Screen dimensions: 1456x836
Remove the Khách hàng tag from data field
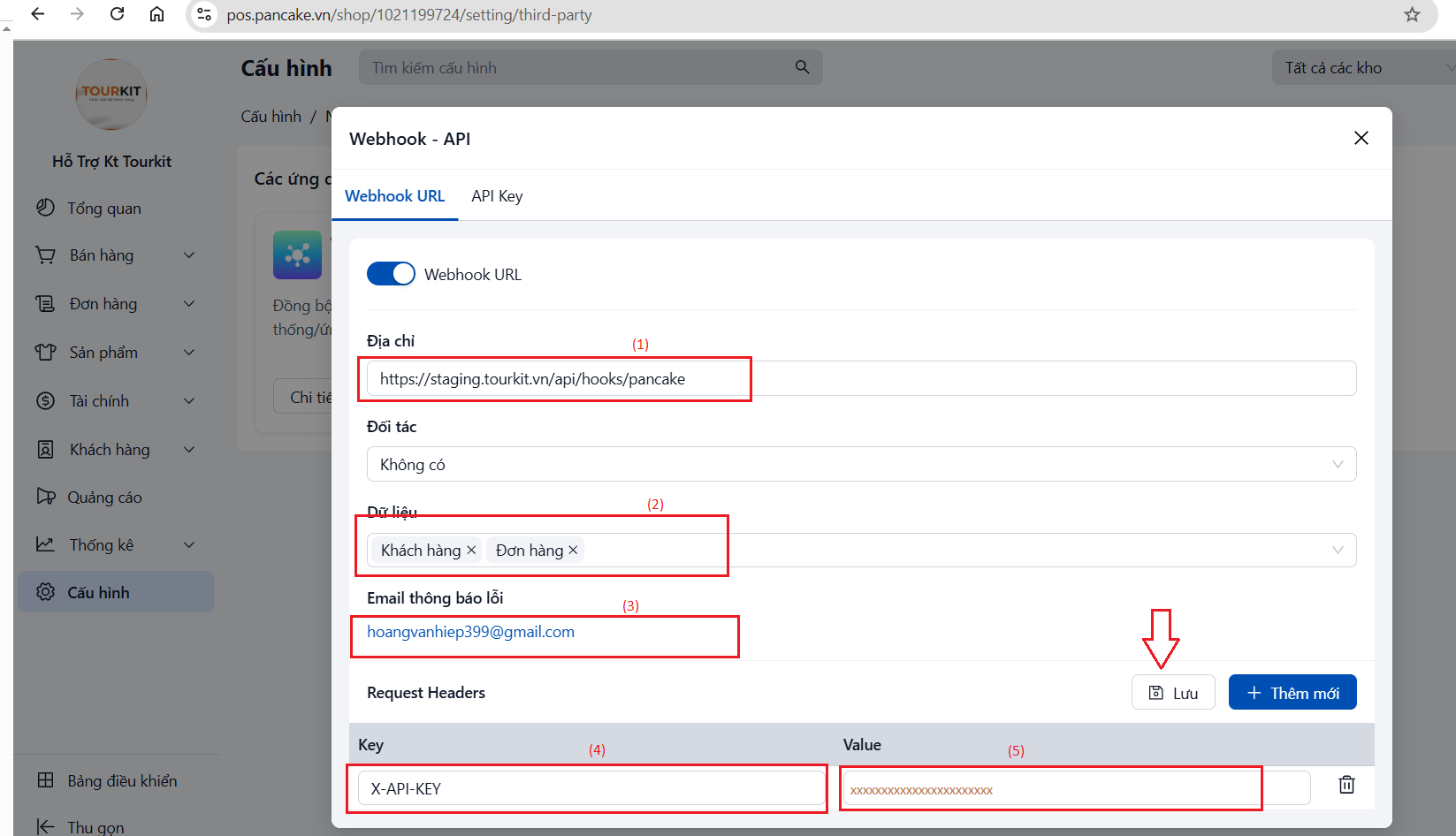(471, 551)
